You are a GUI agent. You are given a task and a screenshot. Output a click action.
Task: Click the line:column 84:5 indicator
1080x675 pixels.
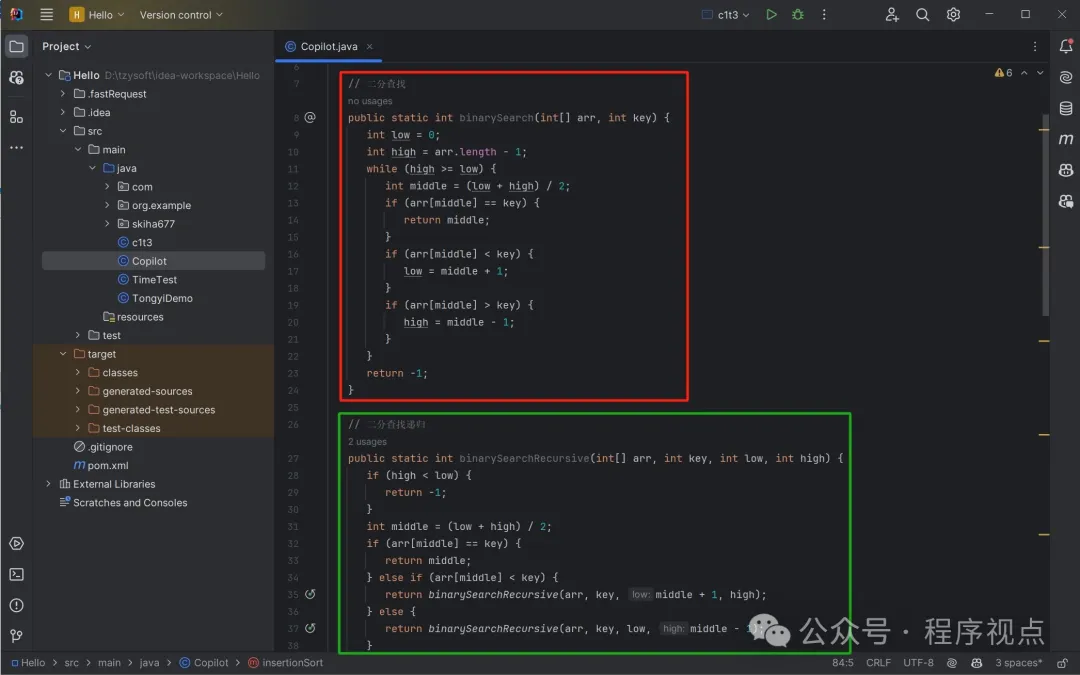tap(842, 663)
